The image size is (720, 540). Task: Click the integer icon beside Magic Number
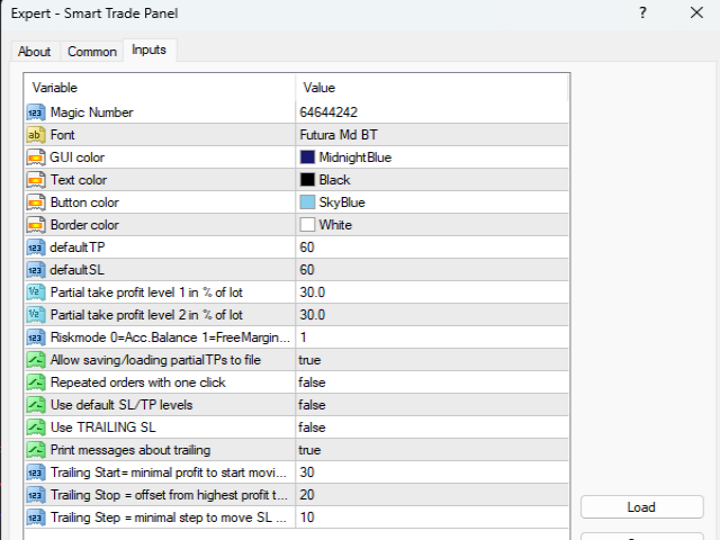pos(36,112)
